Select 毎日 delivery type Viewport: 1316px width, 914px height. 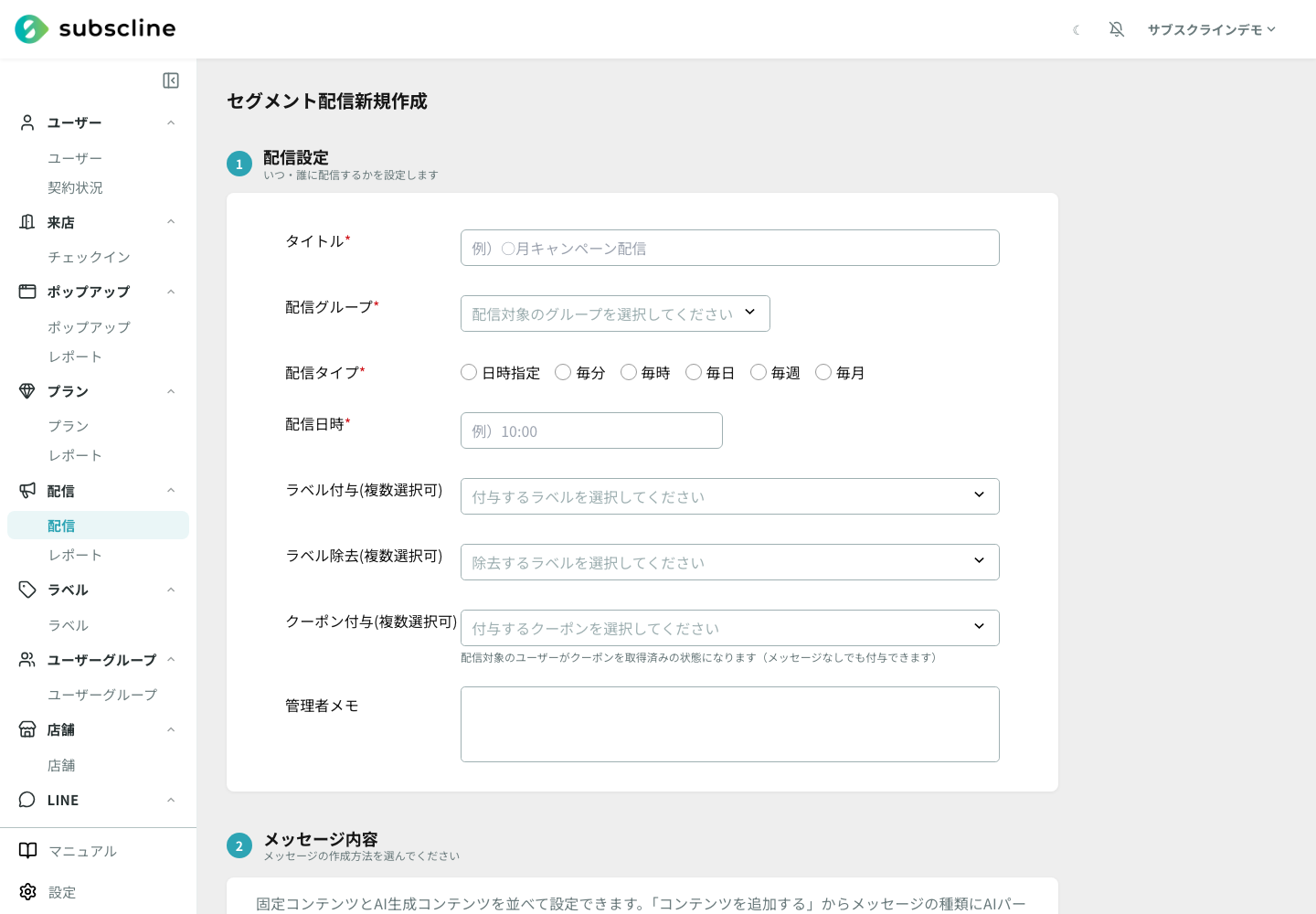(x=694, y=372)
